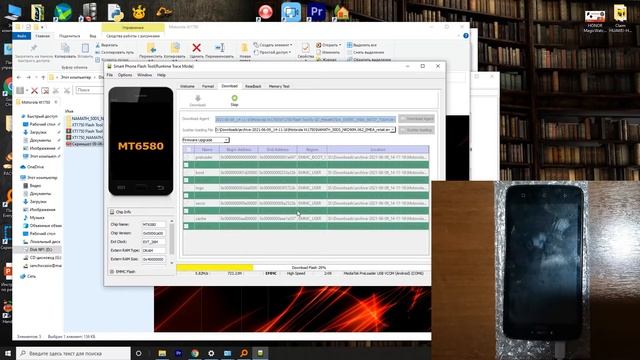Toggle the EMMC Flash panel header
The height and width of the screenshot is (360, 640).
point(141,271)
